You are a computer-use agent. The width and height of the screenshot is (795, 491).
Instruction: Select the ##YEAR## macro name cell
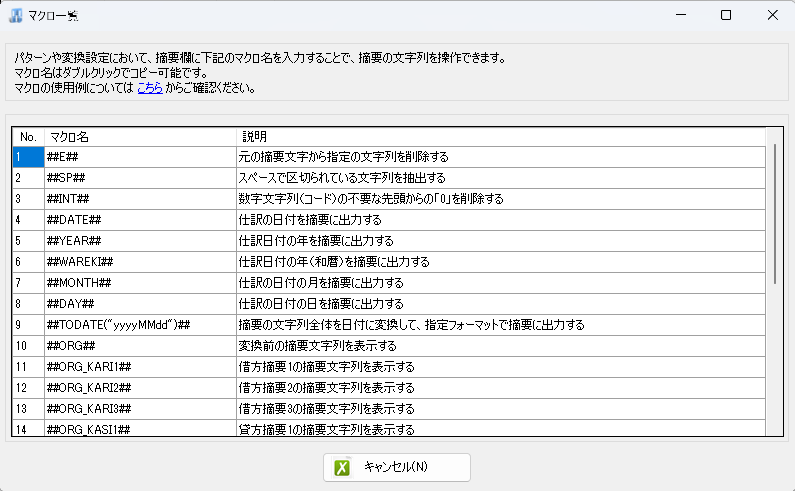click(x=140, y=241)
